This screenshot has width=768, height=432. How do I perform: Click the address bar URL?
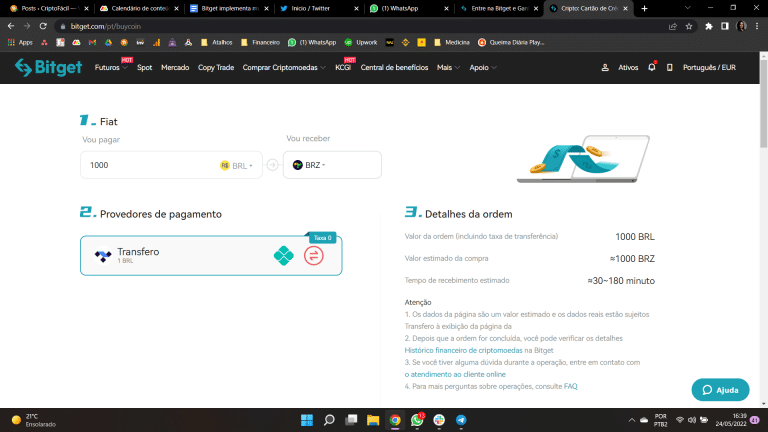[x=105, y=26]
